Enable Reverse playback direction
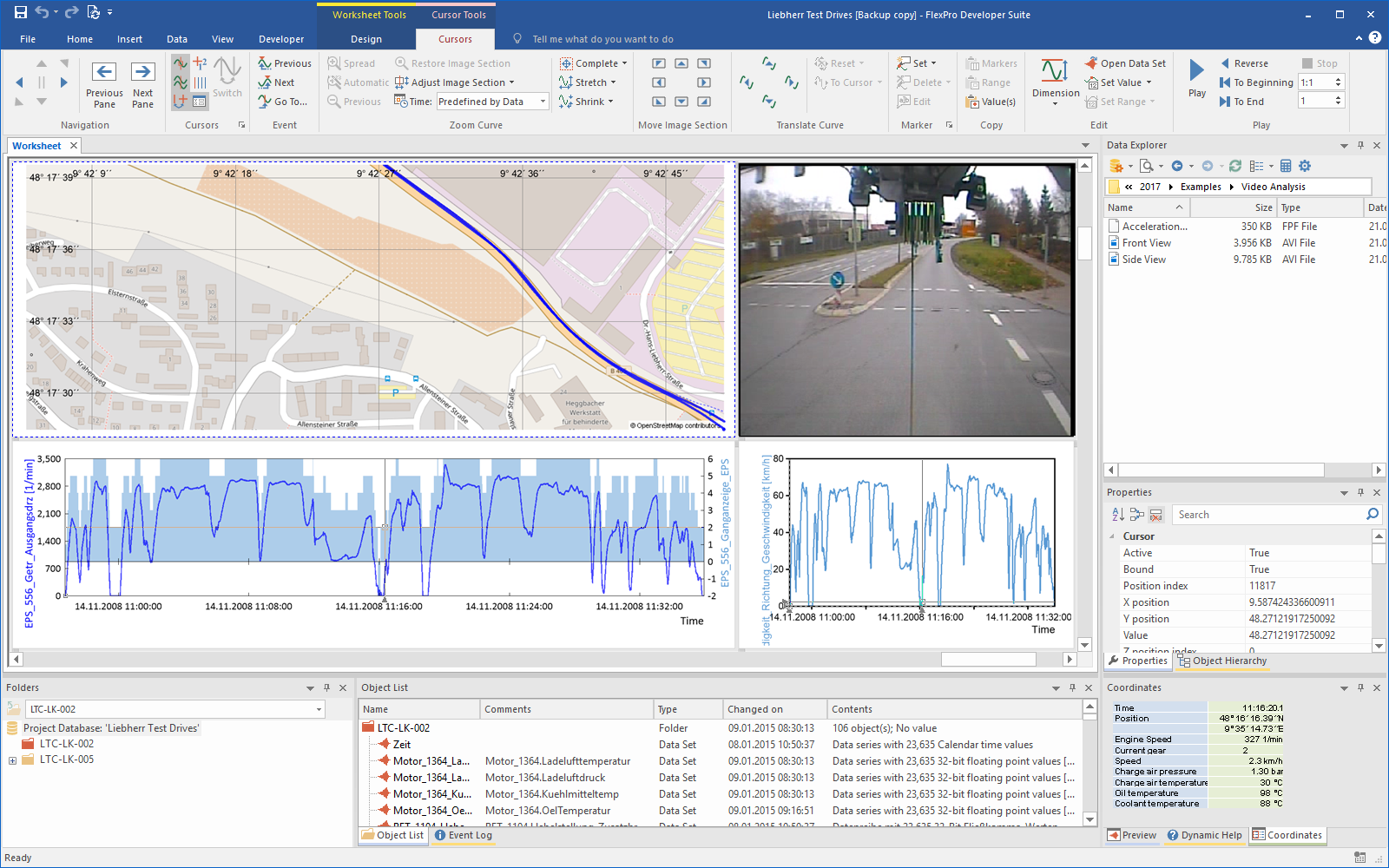This screenshot has width=1389, height=868. [1247, 62]
